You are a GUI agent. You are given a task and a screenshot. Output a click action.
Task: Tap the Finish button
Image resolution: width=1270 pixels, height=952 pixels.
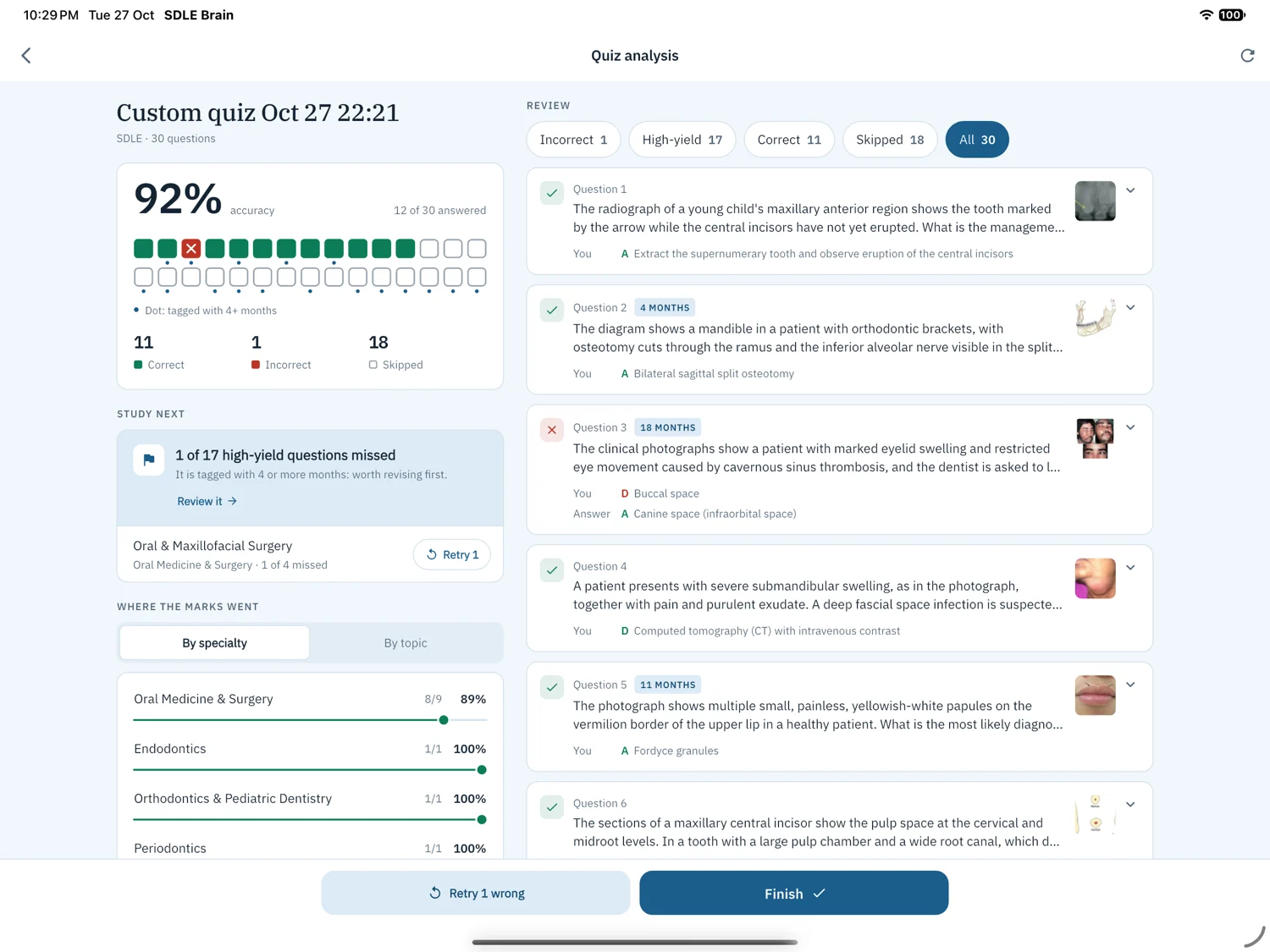tap(794, 893)
